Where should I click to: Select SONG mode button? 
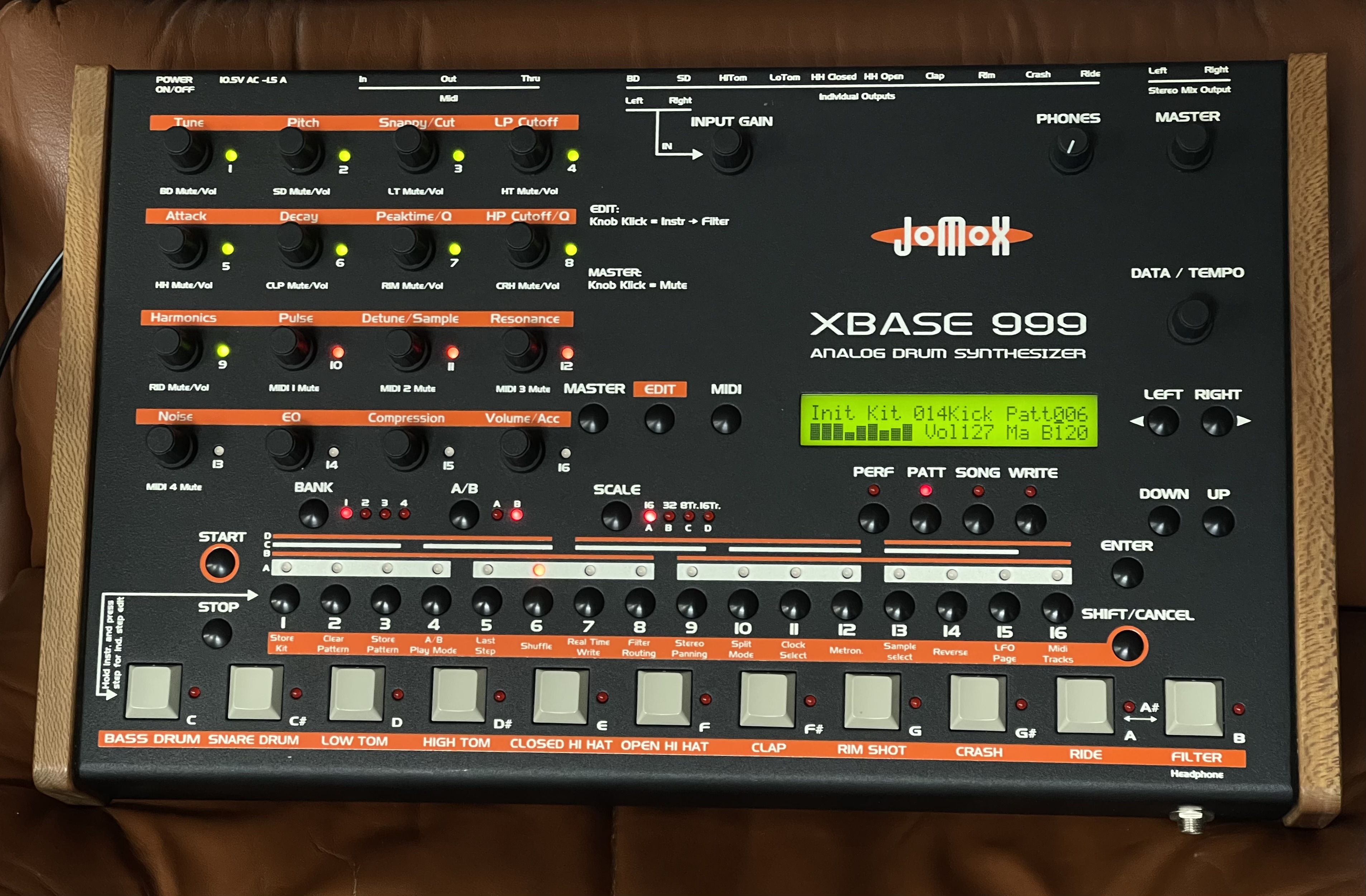(978, 519)
